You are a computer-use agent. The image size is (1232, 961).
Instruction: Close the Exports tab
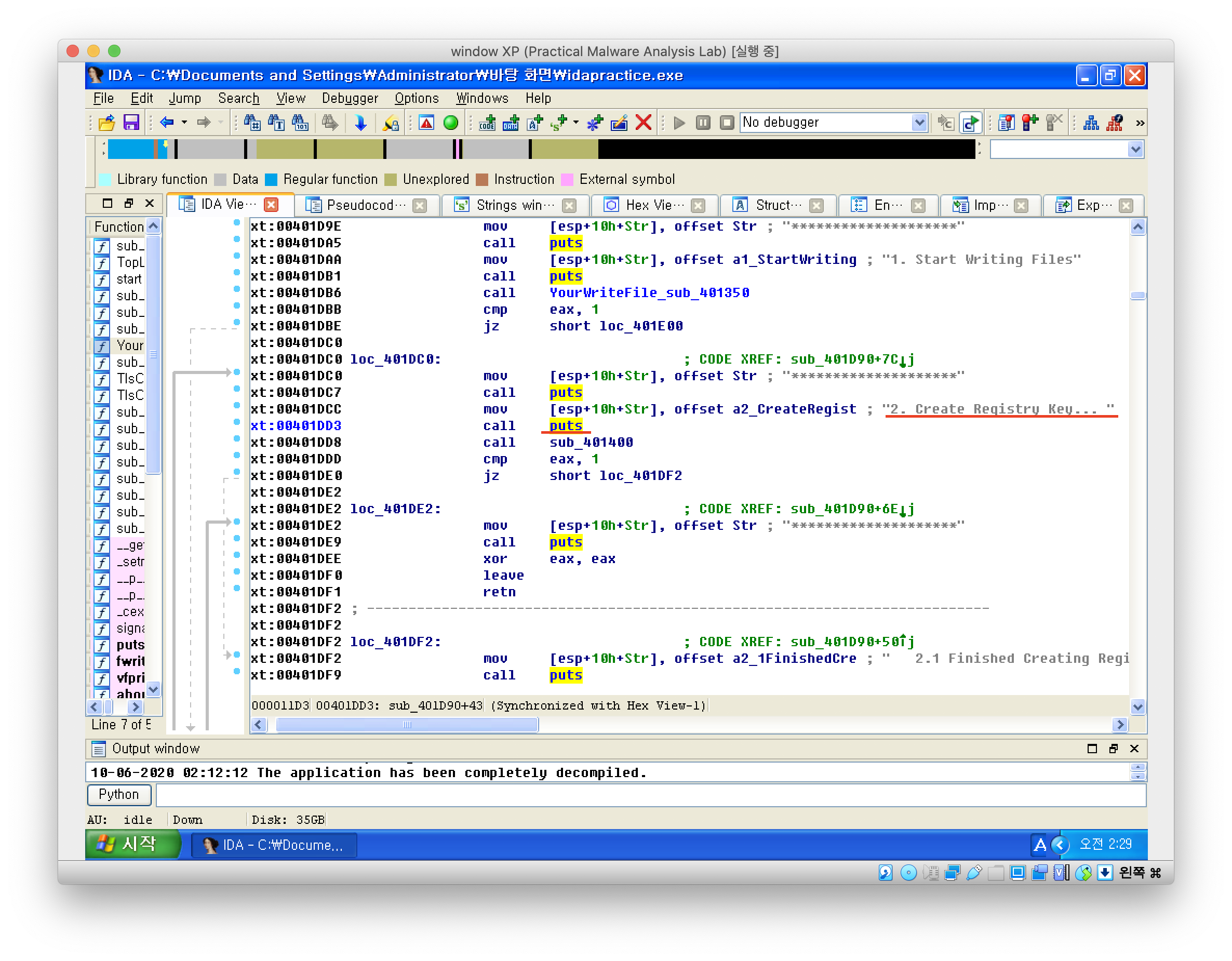pyautogui.click(x=1126, y=205)
